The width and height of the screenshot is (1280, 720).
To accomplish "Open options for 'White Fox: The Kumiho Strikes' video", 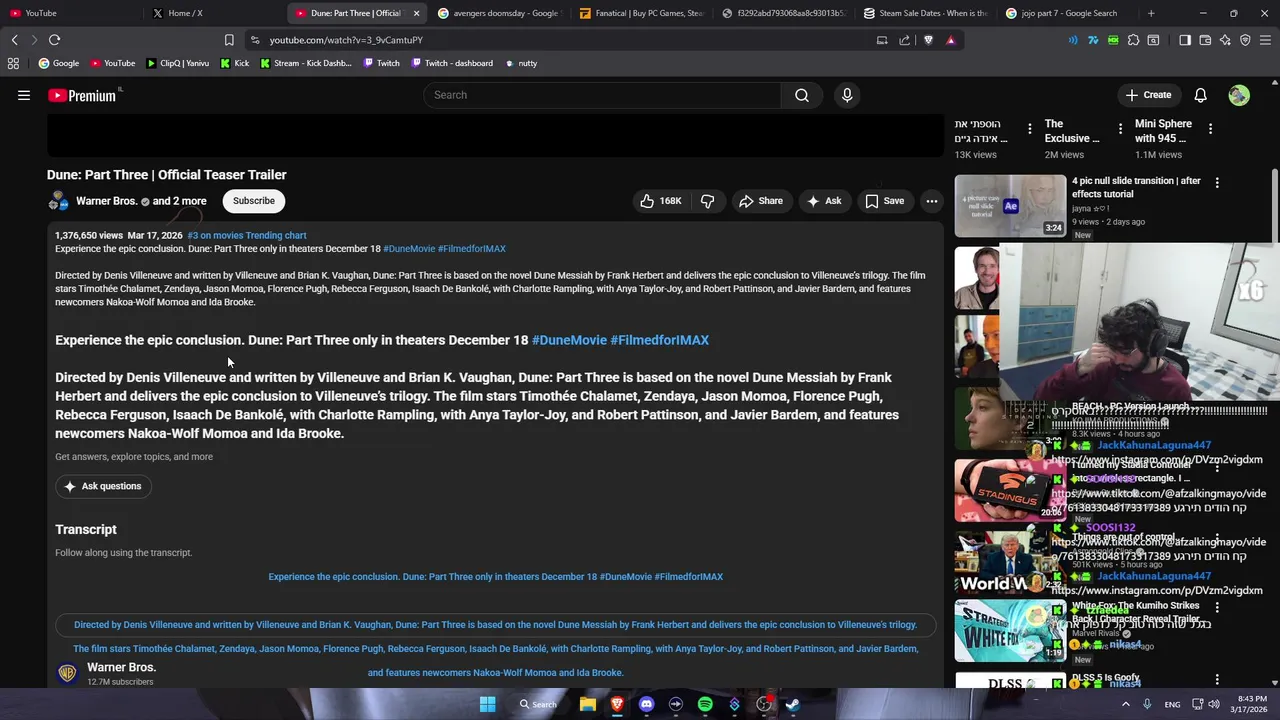I will [1217, 607].
